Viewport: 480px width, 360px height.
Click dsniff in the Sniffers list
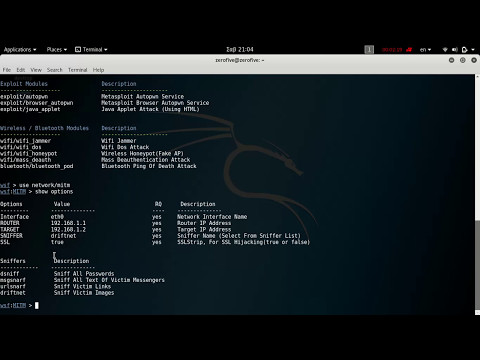[x=10, y=274]
